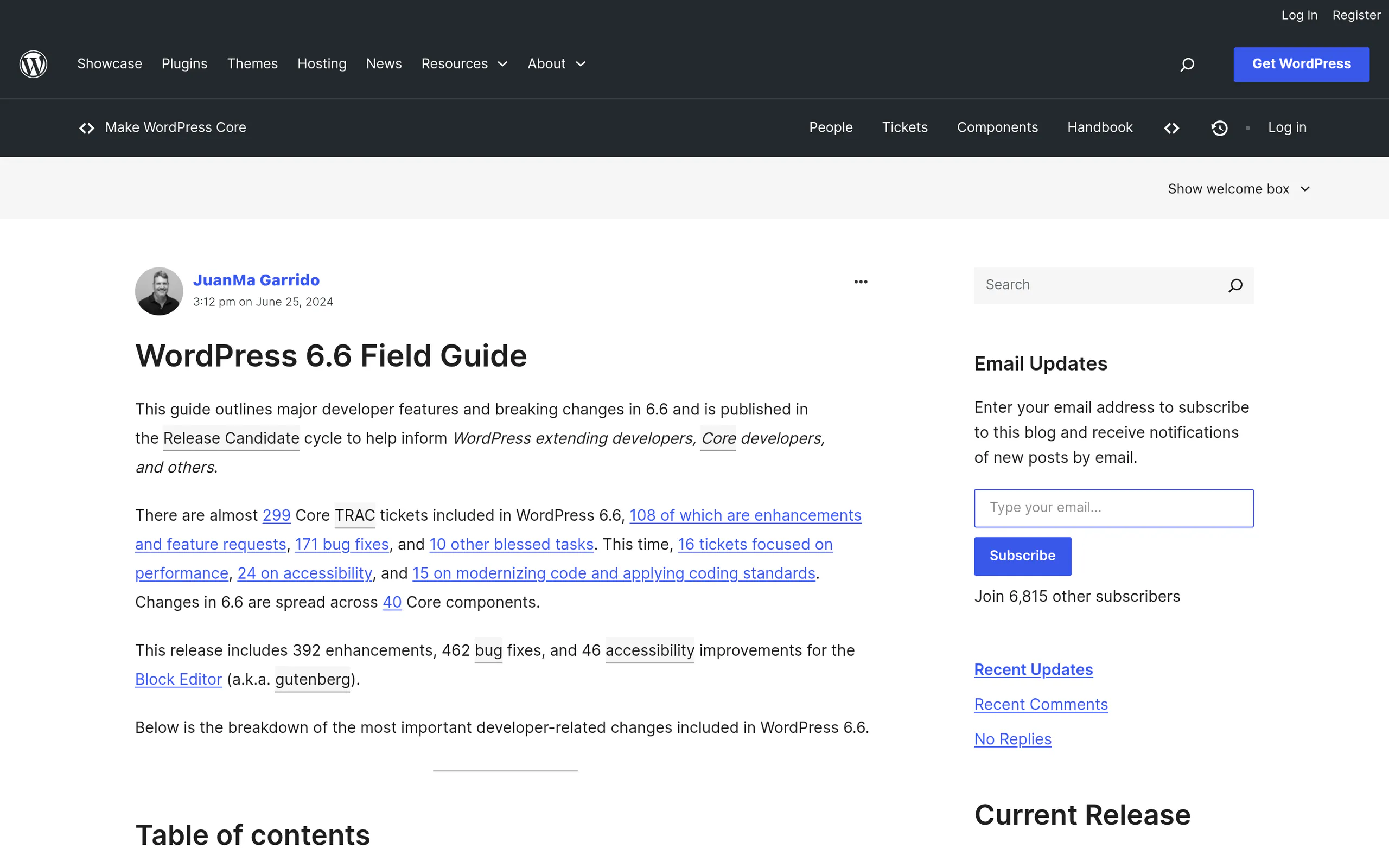Image resolution: width=1389 pixels, height=868 pixels.
Task: Open Showcase in the top navigation
Action: pos(110,63)
